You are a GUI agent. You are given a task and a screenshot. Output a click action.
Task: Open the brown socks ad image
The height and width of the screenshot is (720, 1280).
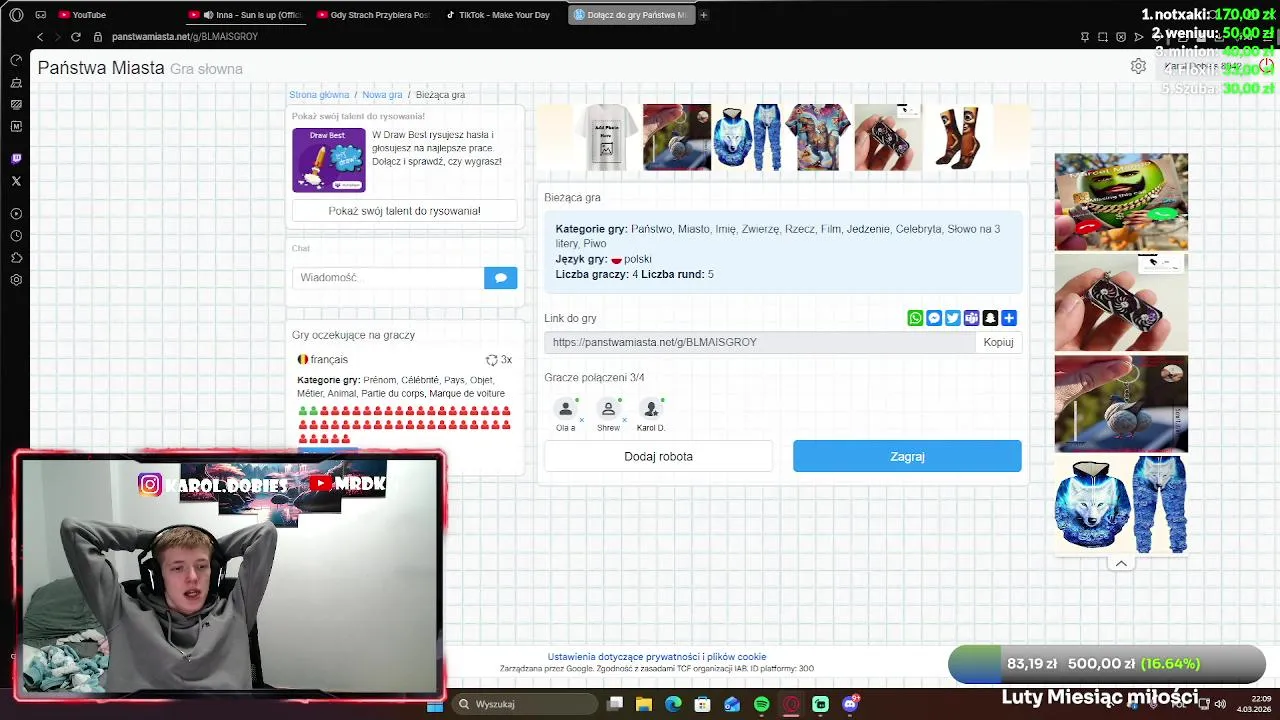click(x=959, y=138)
